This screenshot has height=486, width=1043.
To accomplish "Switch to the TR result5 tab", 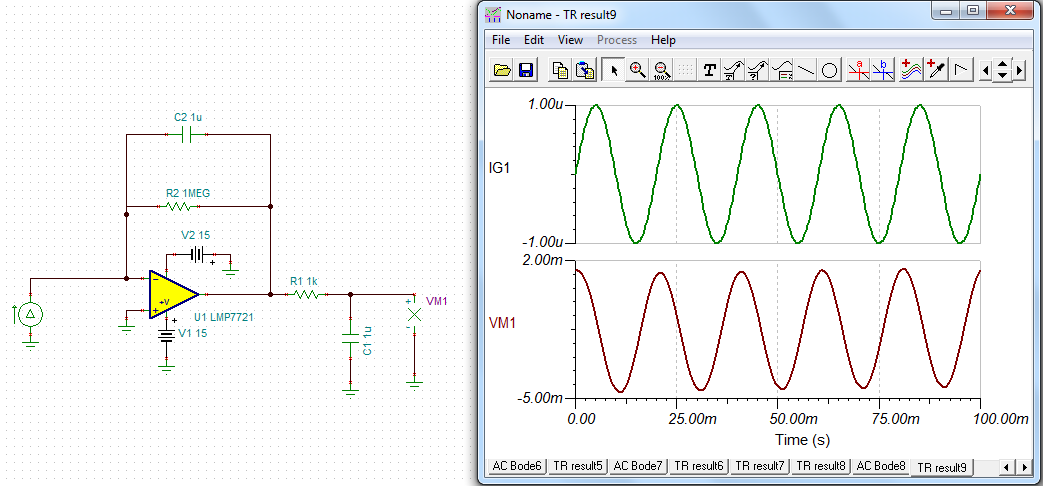I will [578, 466].
